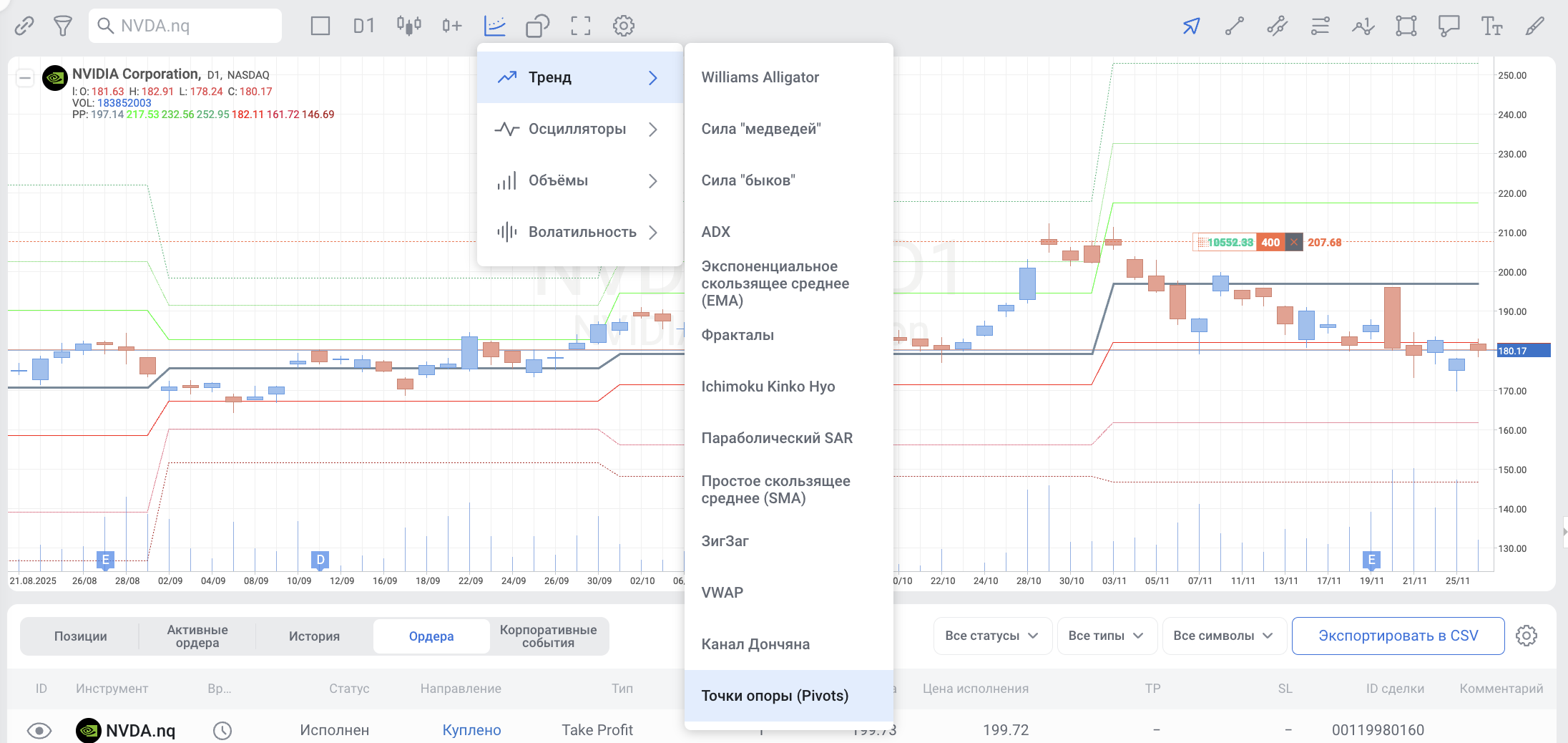Open the Все типы filter dropdown
Image resolution: width=1568 pixels, height=743 pixels.
tap(1107, 636)
